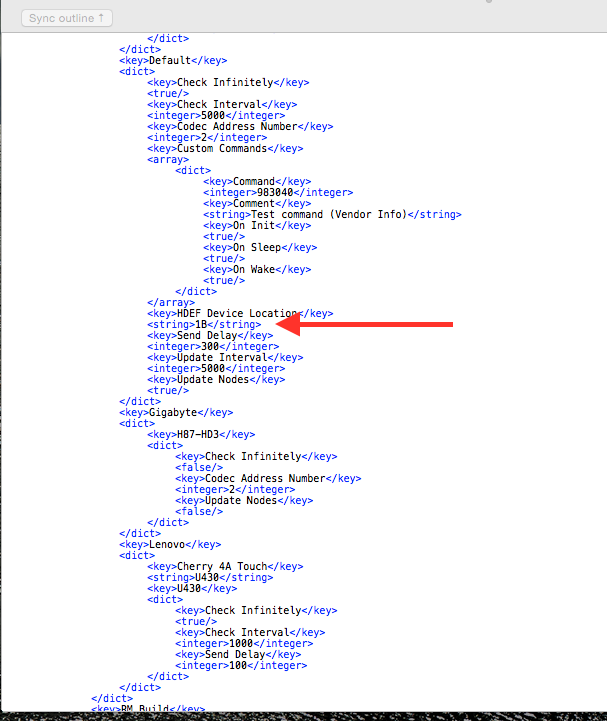This screenshot has width=607, height=721.
Task: Click 'Send Delay' key under U430
Action: pos(238,655)
